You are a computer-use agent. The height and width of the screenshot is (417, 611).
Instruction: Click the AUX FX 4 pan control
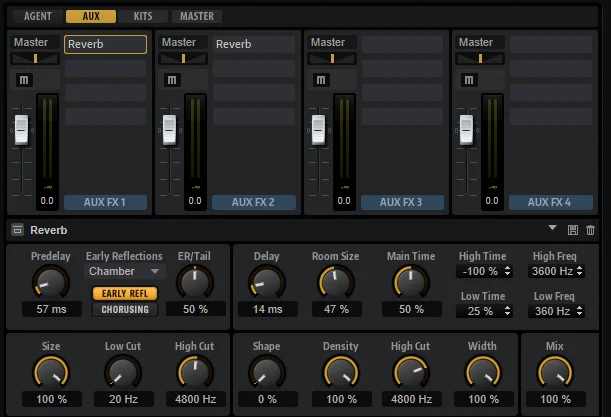480,58
